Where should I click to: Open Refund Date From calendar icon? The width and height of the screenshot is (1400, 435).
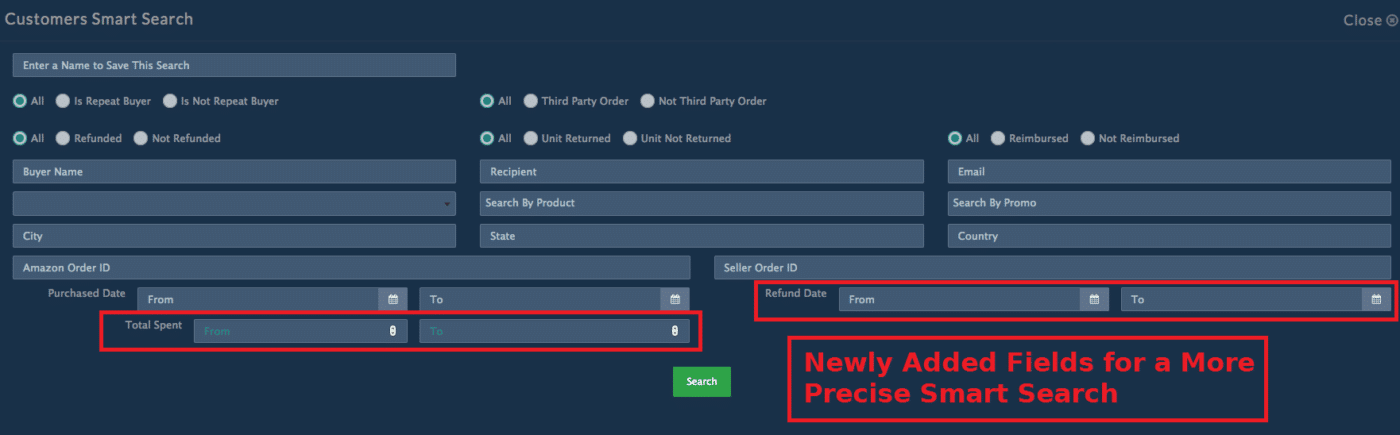1095,299
